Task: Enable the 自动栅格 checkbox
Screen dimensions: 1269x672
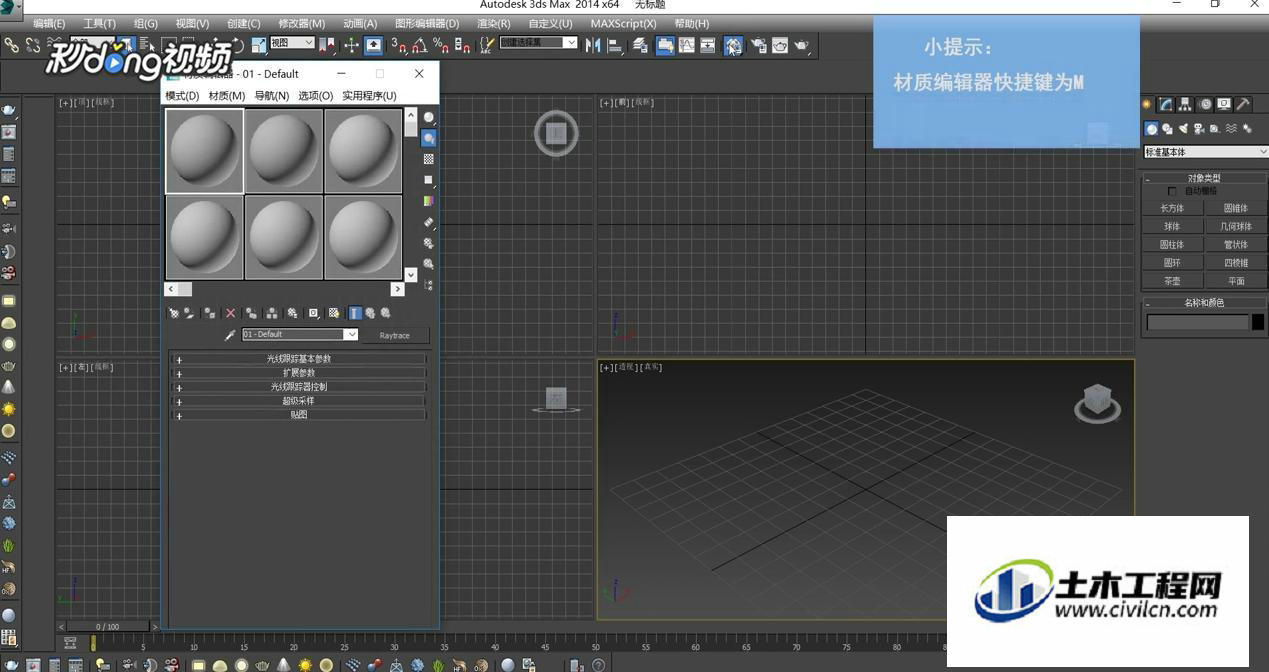Action: (1172, 191)
